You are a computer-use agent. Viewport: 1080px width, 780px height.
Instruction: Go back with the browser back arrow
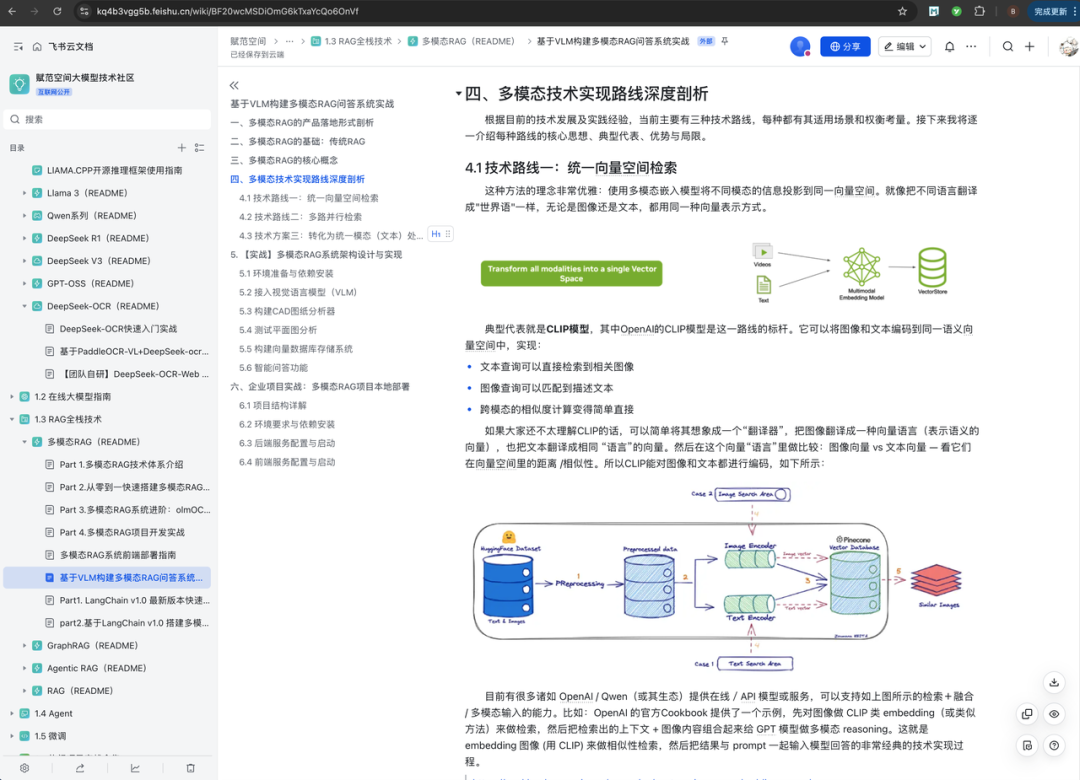point(12,11)
